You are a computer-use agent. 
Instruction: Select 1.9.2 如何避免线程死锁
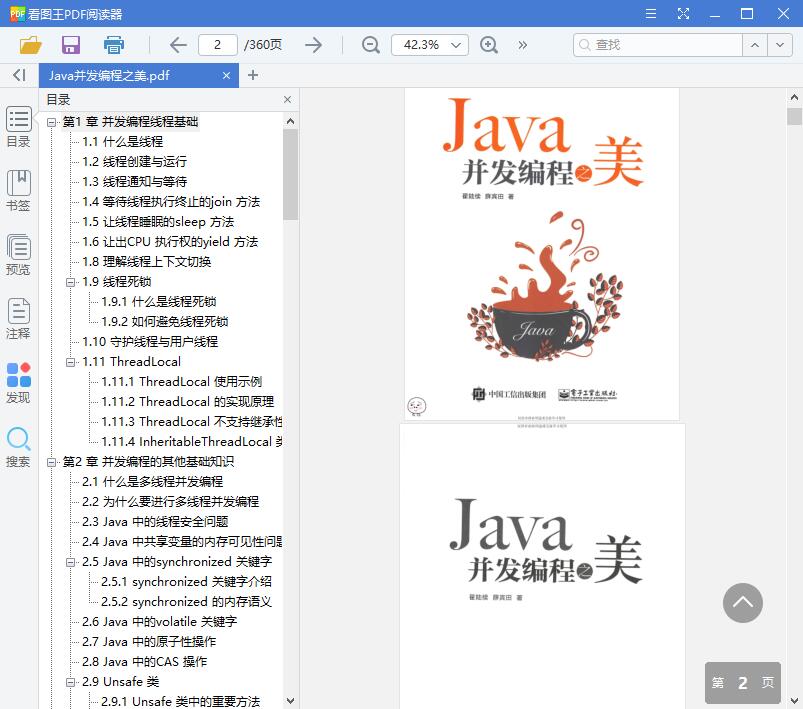(165, 321)
